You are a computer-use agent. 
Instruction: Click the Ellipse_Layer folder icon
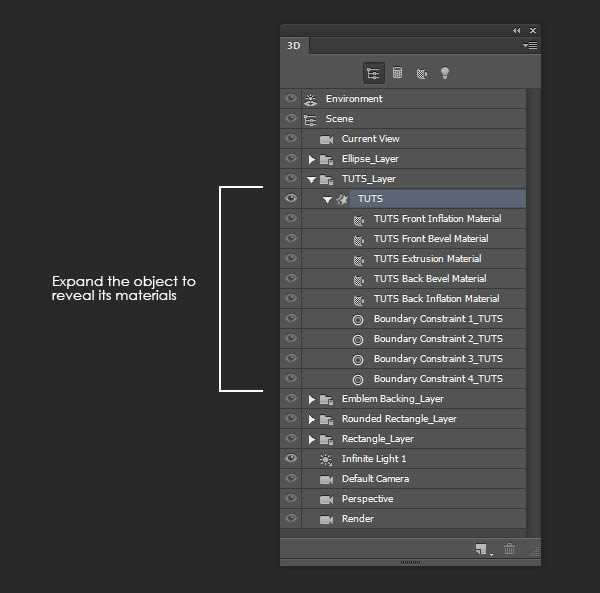coord(326,159)
